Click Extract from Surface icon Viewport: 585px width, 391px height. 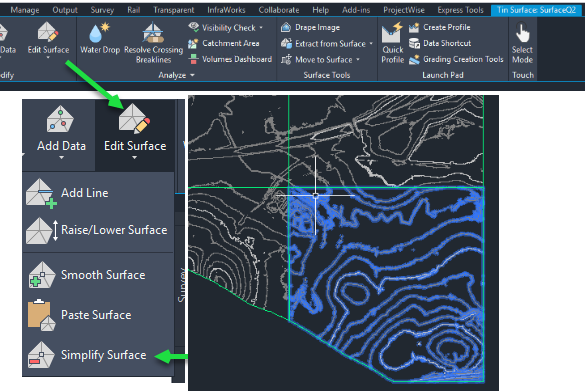click(x=286, y=44)
